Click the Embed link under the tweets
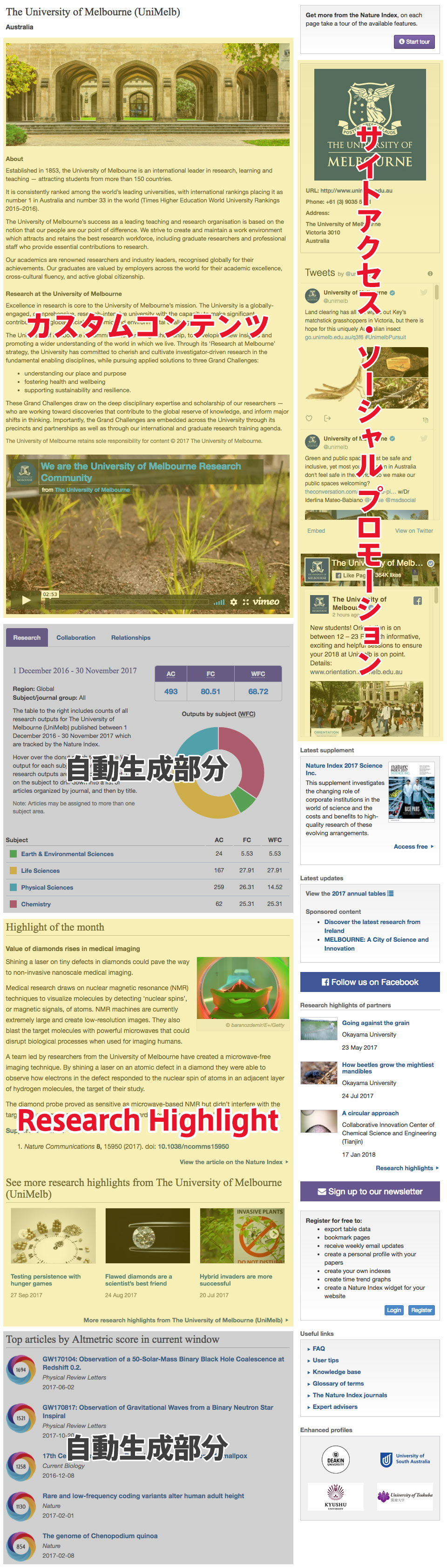 coord(316,531)
